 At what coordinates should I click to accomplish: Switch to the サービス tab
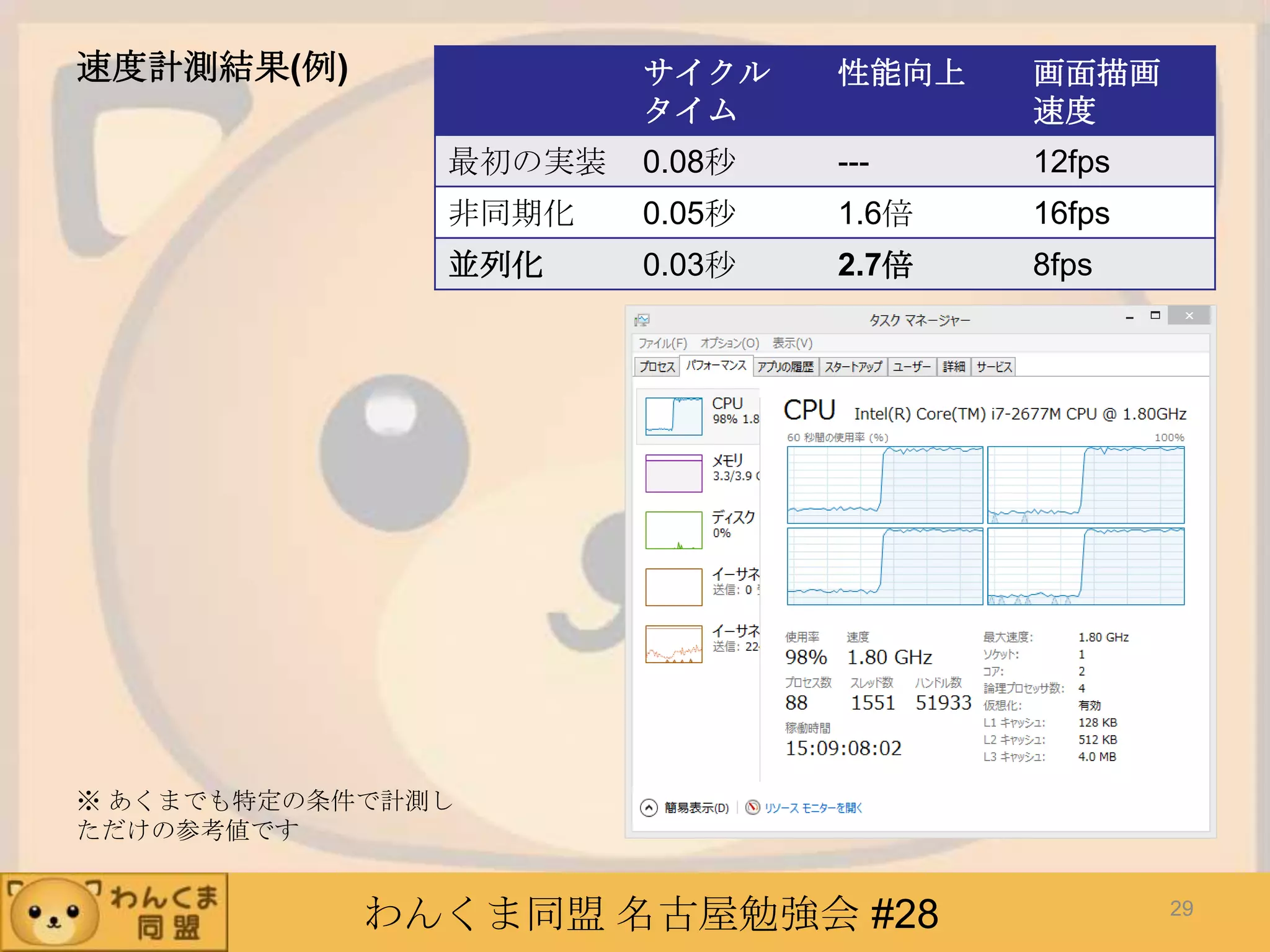[x=993, y=366]
